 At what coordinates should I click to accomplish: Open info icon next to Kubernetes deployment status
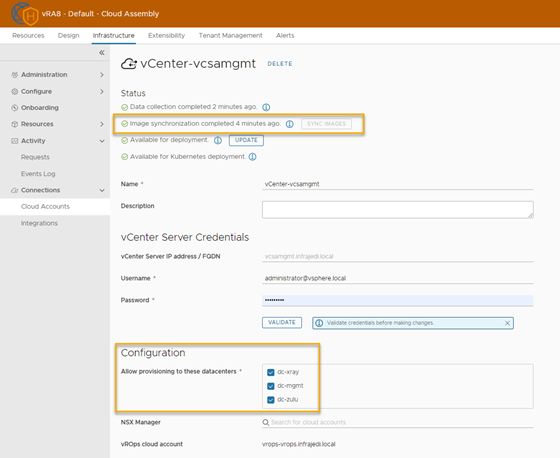tap(252, 157)
